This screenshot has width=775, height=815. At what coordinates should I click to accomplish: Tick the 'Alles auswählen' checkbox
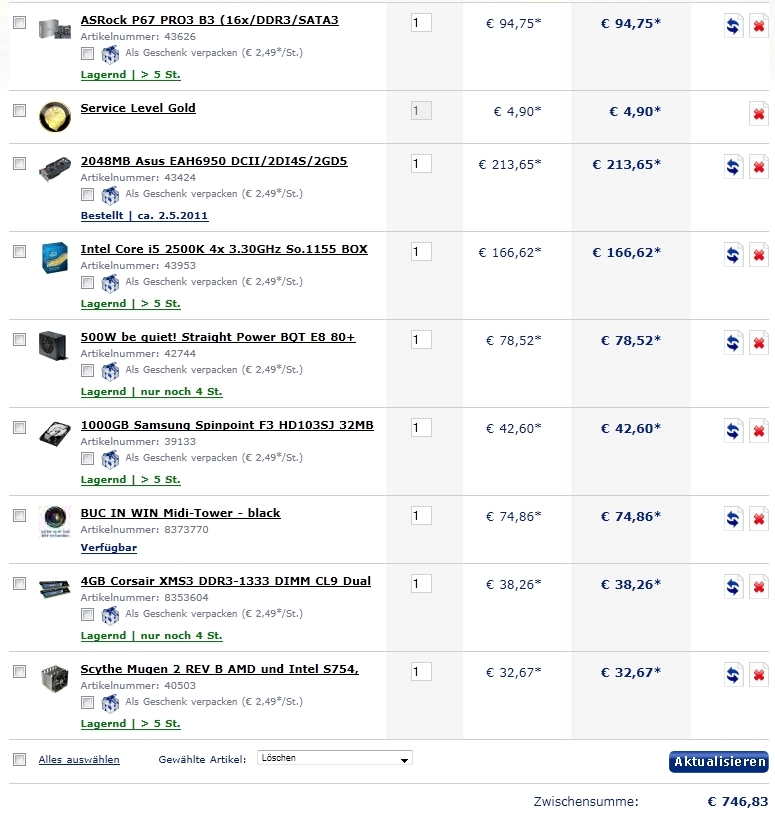click(x=19, y=760)
